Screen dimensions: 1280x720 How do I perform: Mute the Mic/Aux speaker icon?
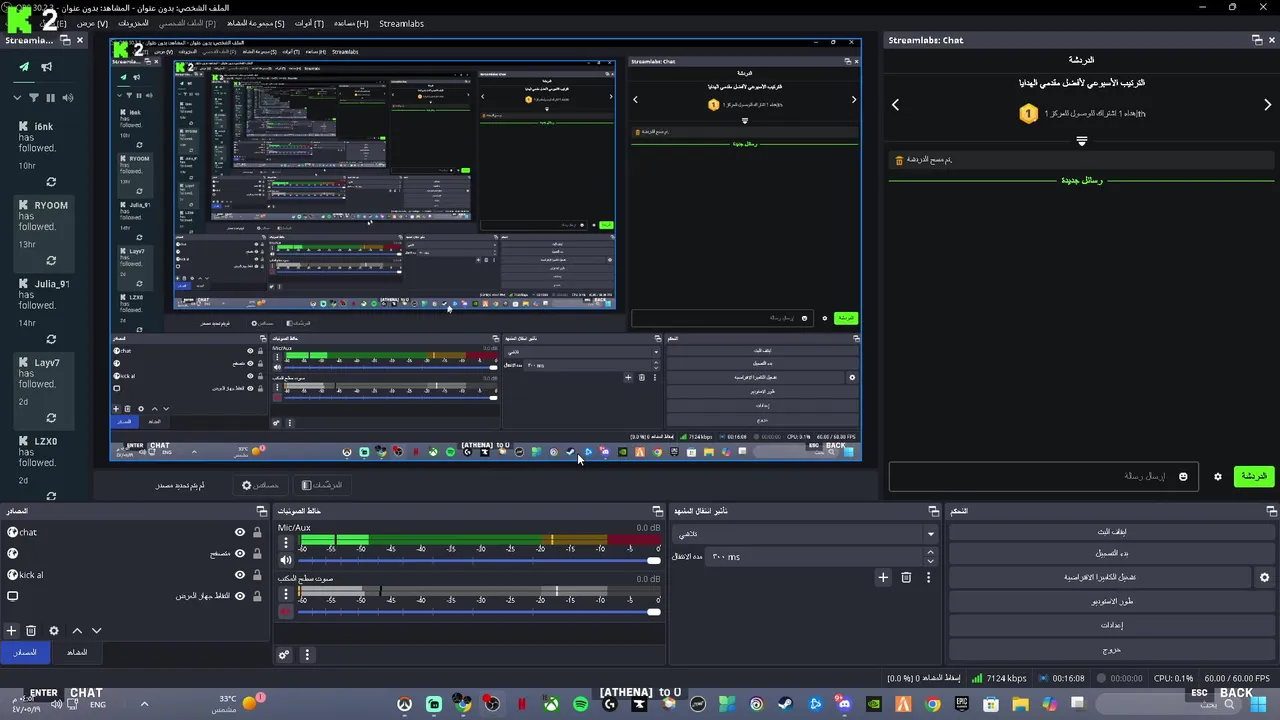(286, 560)
